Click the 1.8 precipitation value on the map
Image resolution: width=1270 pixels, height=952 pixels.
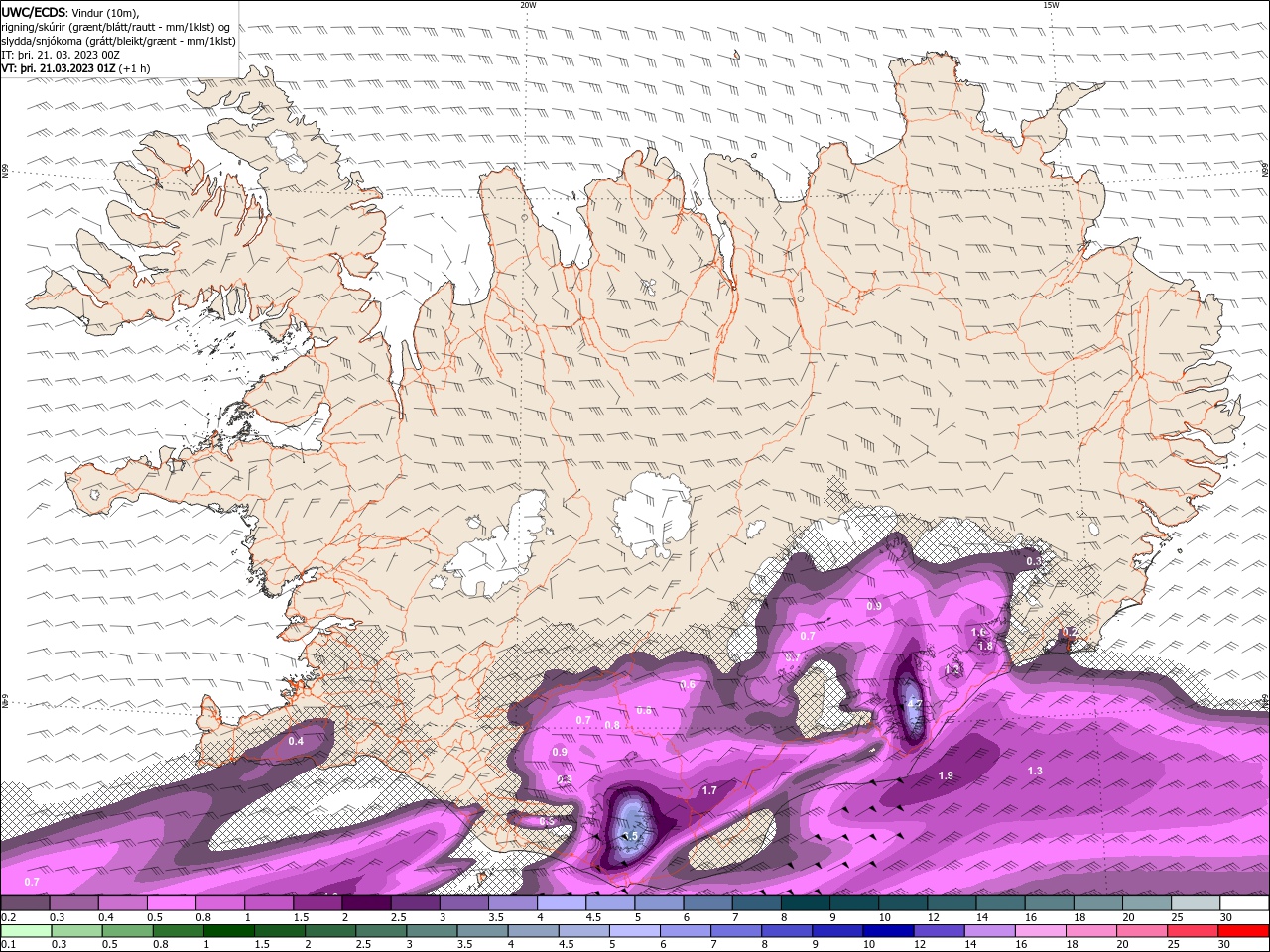pos(985,646)
